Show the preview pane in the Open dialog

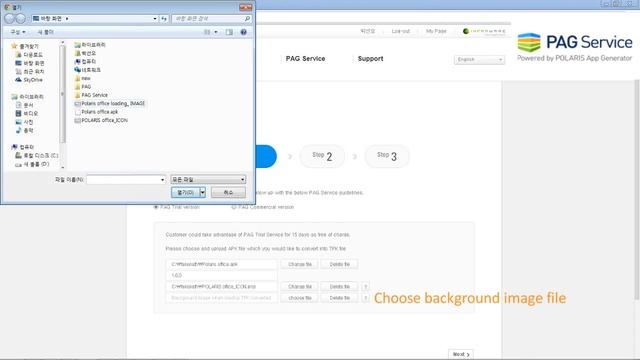pyautogui.click(x=229, y=32)
